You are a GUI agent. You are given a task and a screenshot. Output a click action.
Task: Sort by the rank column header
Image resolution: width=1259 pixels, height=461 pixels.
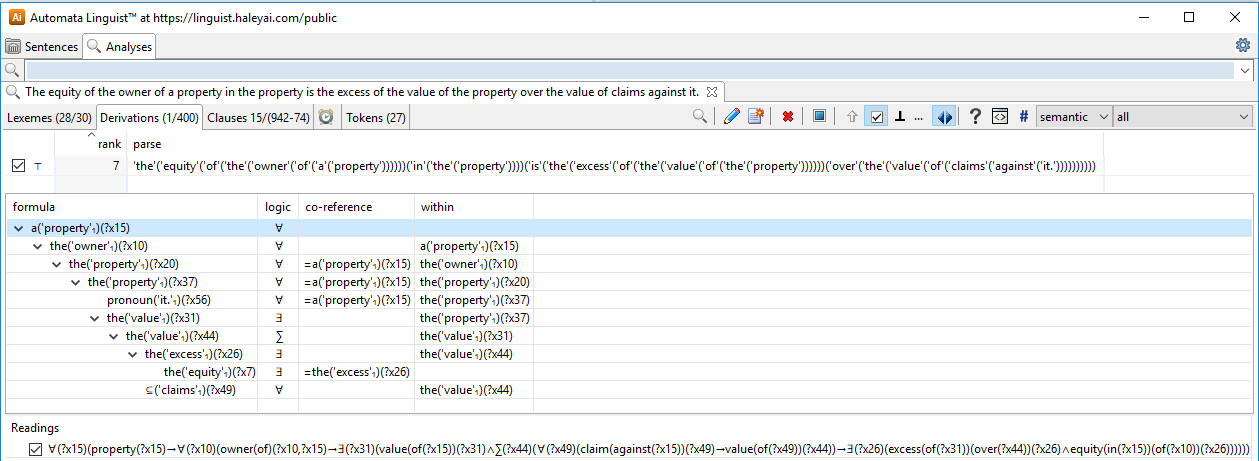pyautogui.click(x=109, y=144)
